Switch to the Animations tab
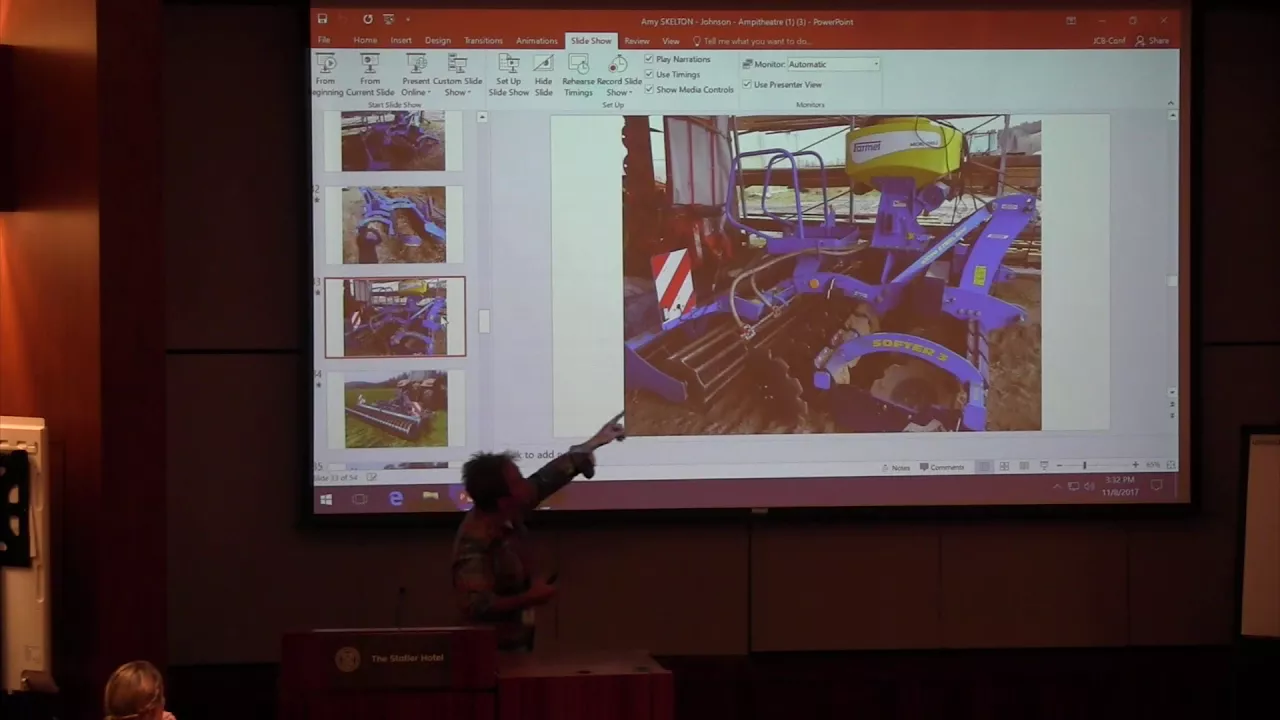The width and height of the screenshot is (1280, 720). (537, 40)
